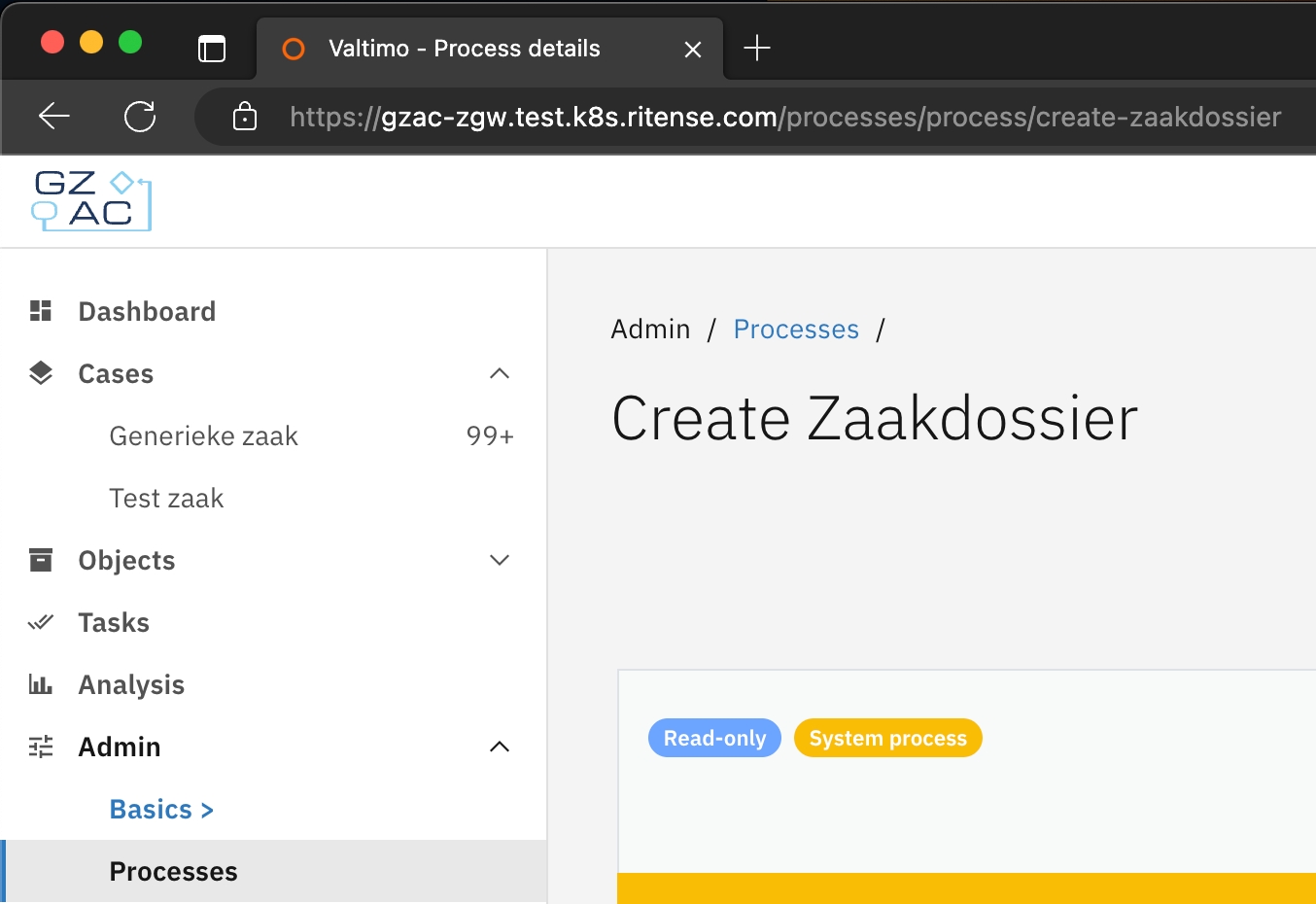Click the Tasks double-checkmark icon
This screenshot has height=904, width=1316.
click(41, 622)
